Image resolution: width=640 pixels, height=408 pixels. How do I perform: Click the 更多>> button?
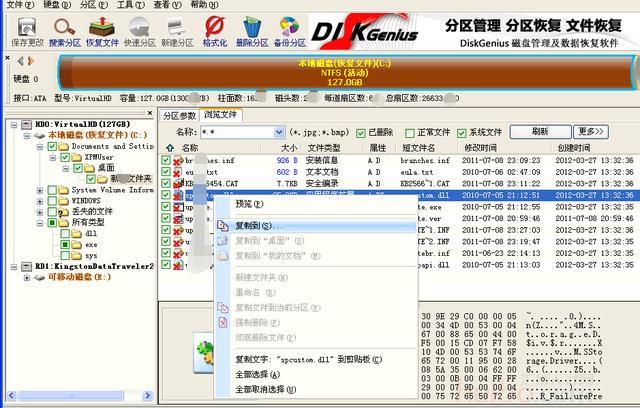click(x=591, y=131)
